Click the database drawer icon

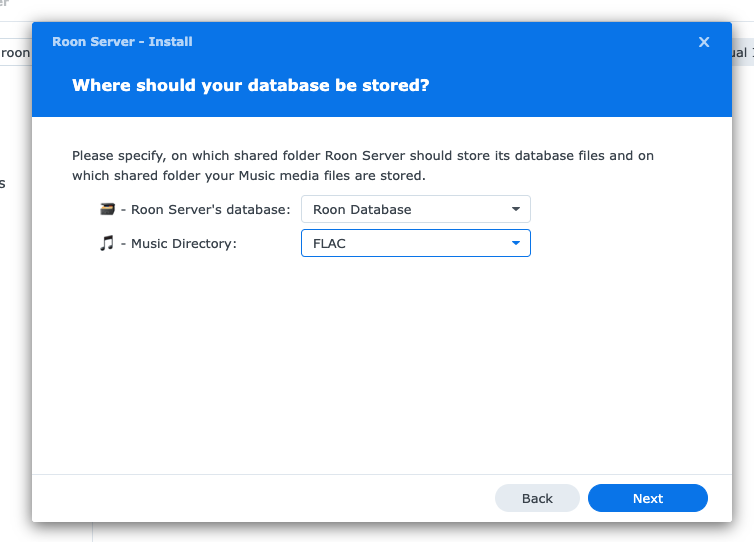107,210
